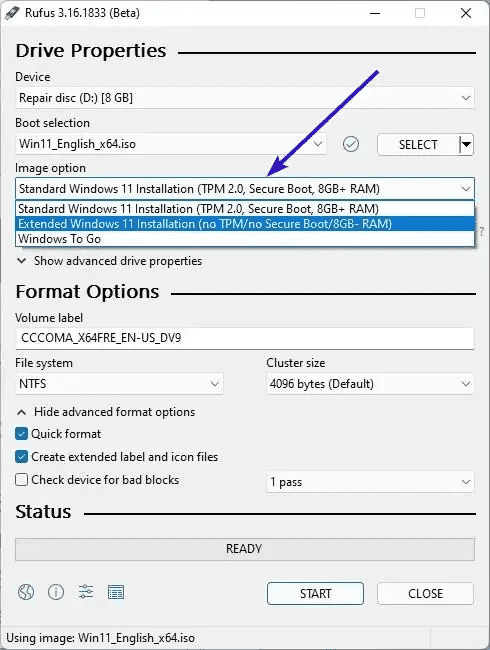Click the Cluster size label
Screen dimensions: 490x650
point(296,363)
